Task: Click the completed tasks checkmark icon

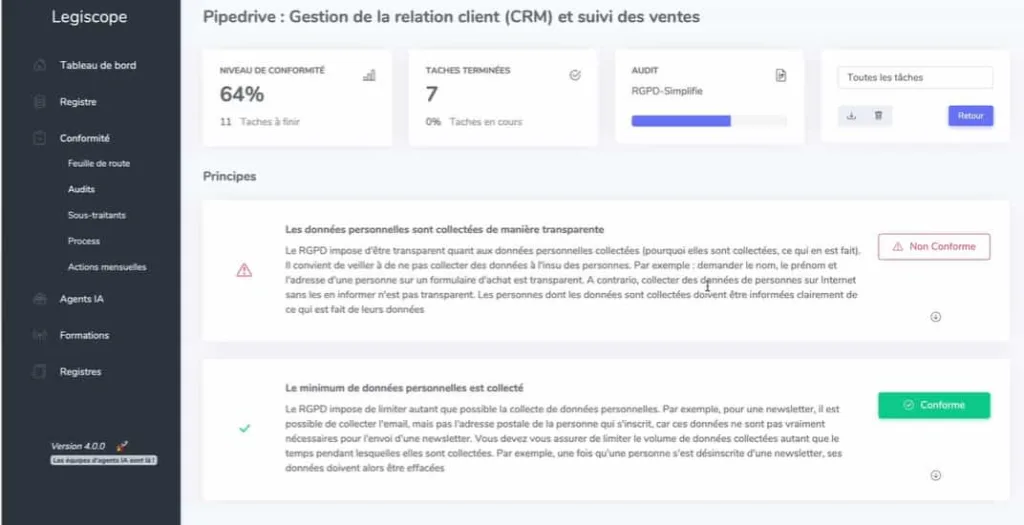Action: [x=575, y=75]
